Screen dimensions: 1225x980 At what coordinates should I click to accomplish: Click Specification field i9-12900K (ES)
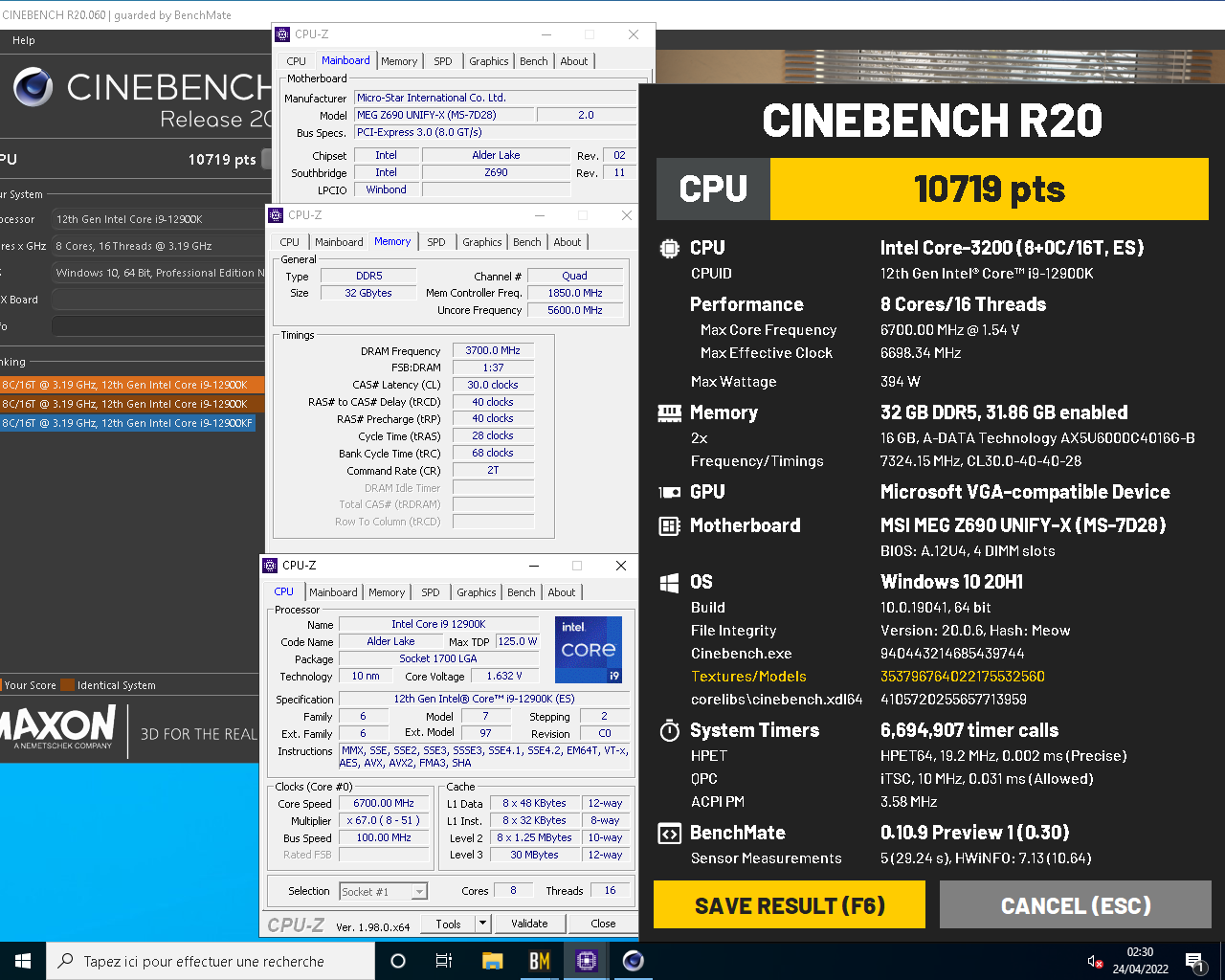click(x=484, y=699)
